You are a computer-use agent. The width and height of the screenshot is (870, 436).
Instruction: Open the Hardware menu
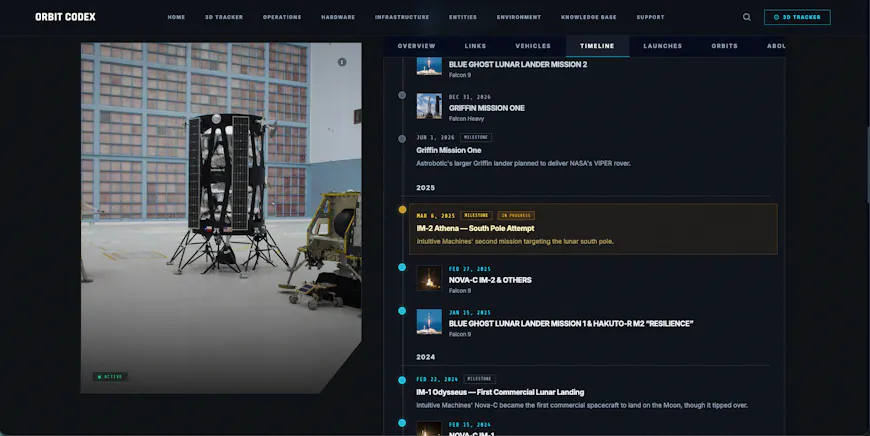(x=338, y=17)
